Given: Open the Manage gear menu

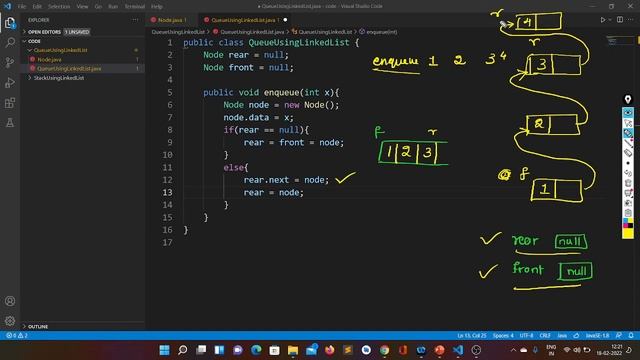Looking at the screenshot, I should [x=10, y=321].
